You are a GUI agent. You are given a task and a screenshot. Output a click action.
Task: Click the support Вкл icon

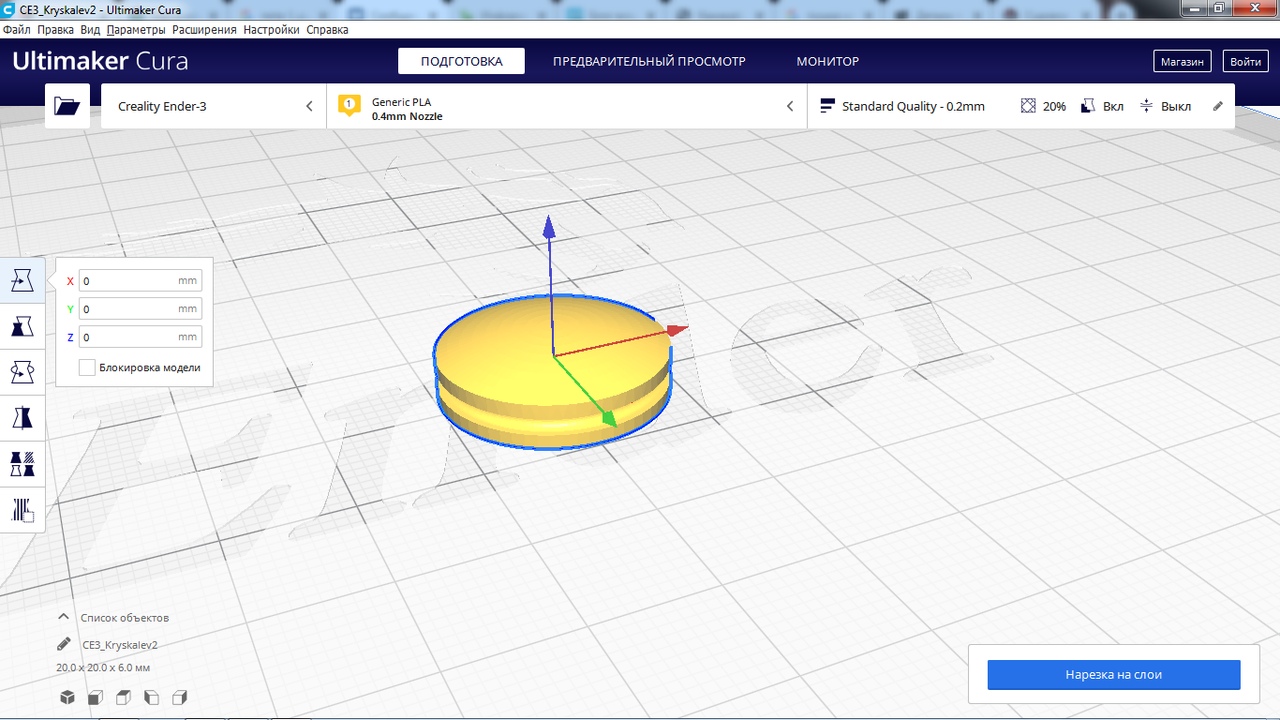click(x=1088, y=106)
